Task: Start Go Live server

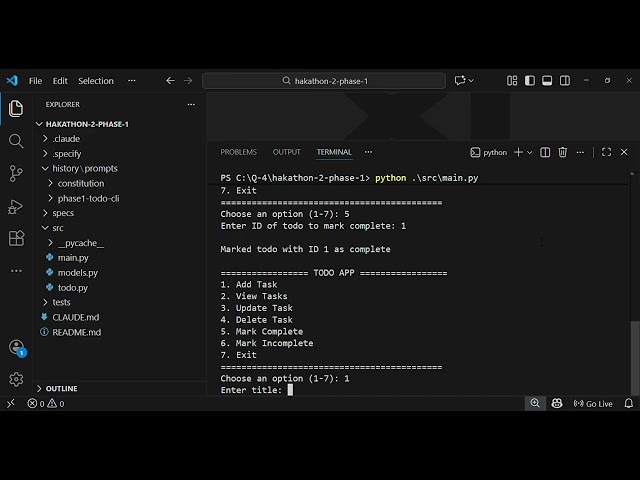Action: pos(593,404)
